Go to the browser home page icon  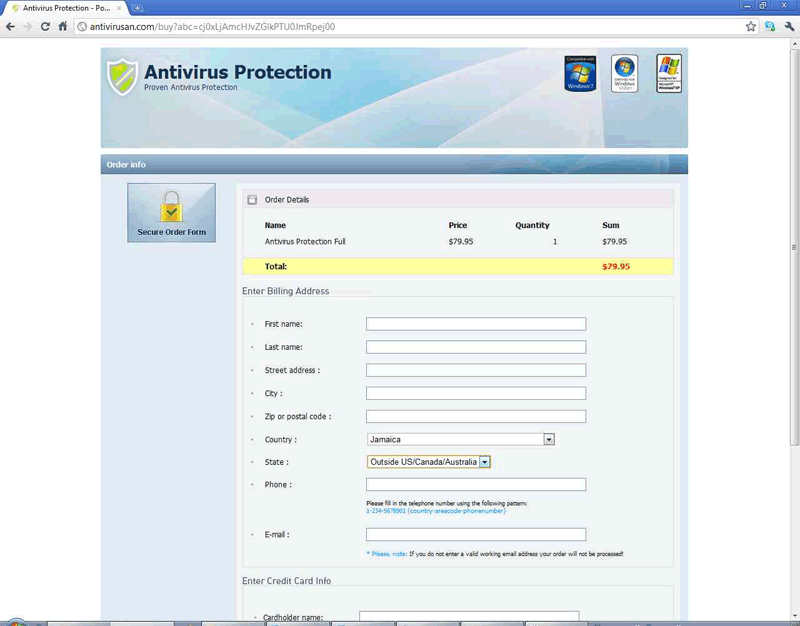[62, 26]
